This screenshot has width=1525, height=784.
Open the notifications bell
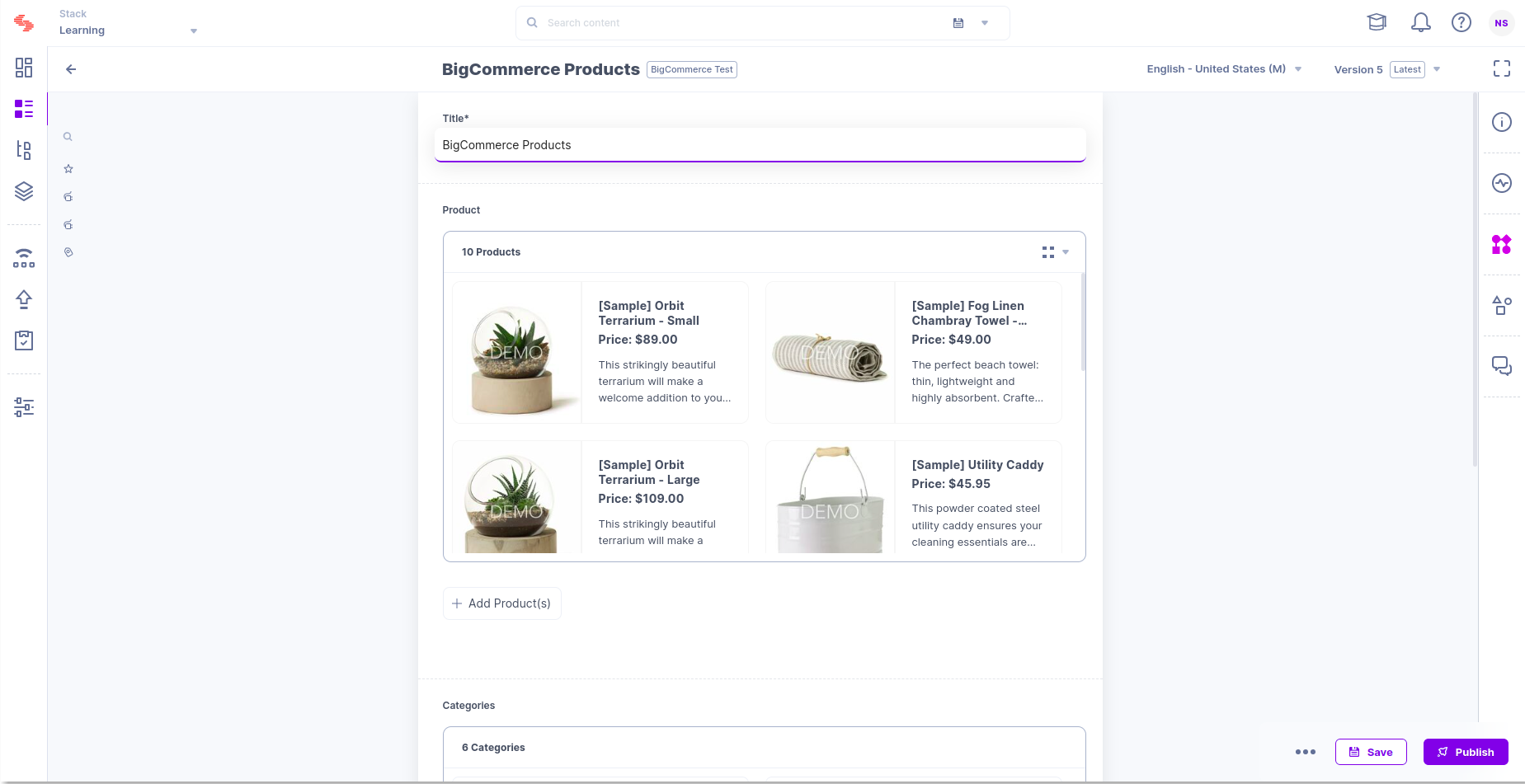(1420, 22)
